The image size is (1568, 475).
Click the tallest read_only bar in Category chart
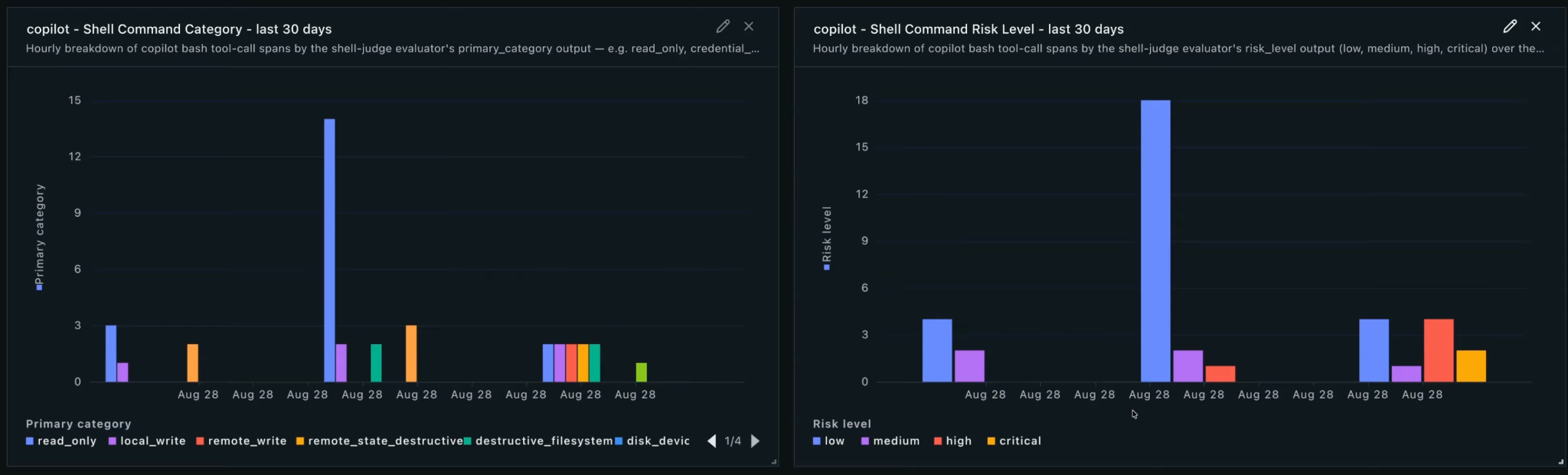tap(329, 251)
